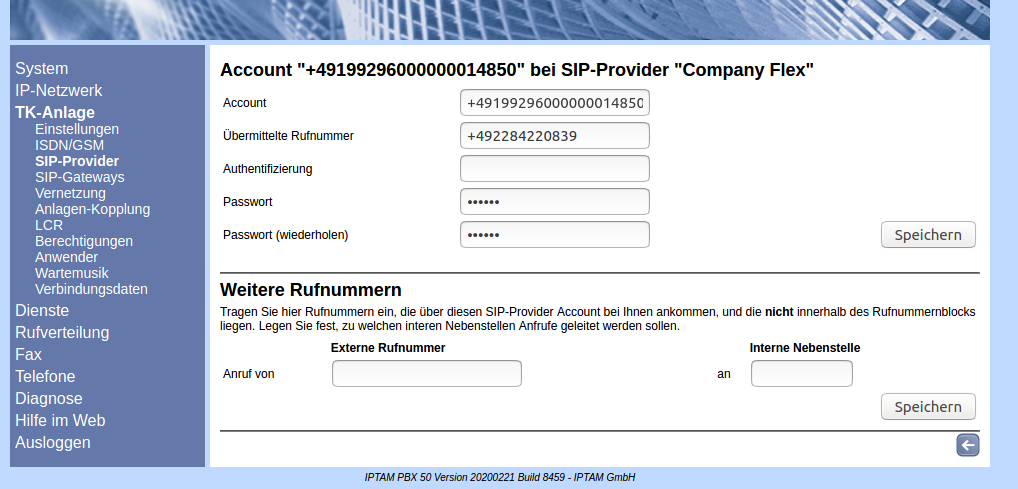The width and height of the screenshot is (1018, 489).
Task: Click the Account number input field
Action: point(555,103)
